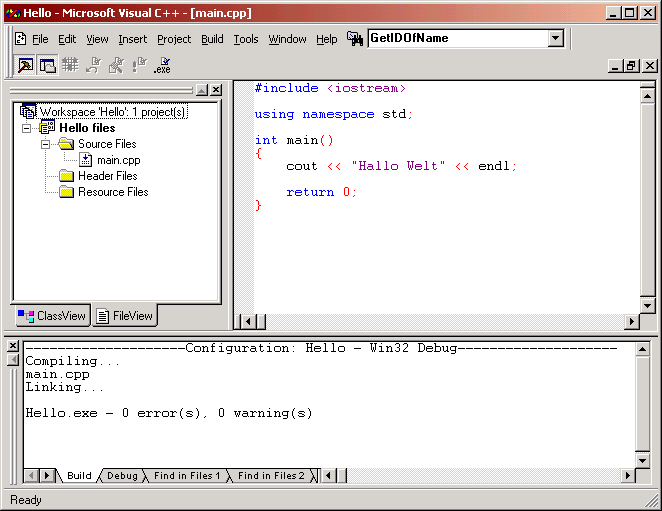Click the Visual C++ title bar icon
Screen dimensions: 662x511
point(13,13)
